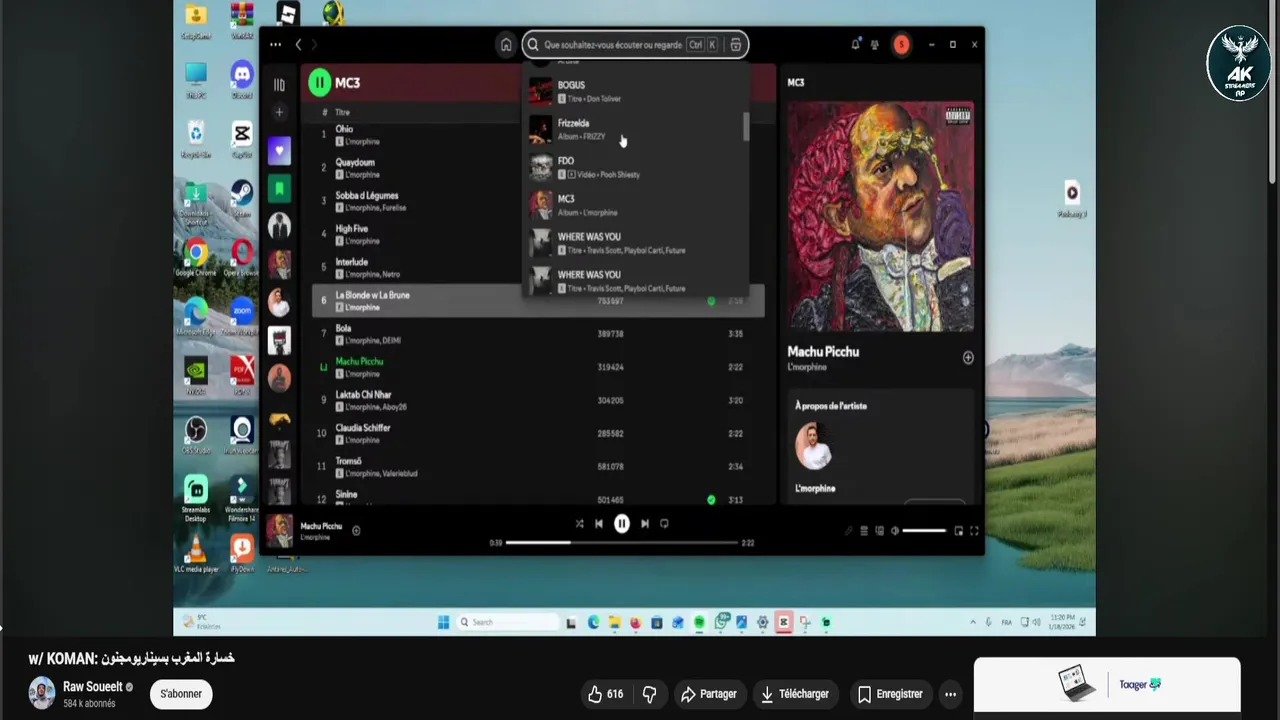
Task: Click the Windows Start button
Action: pyautogui.click(x=443, y=622)
